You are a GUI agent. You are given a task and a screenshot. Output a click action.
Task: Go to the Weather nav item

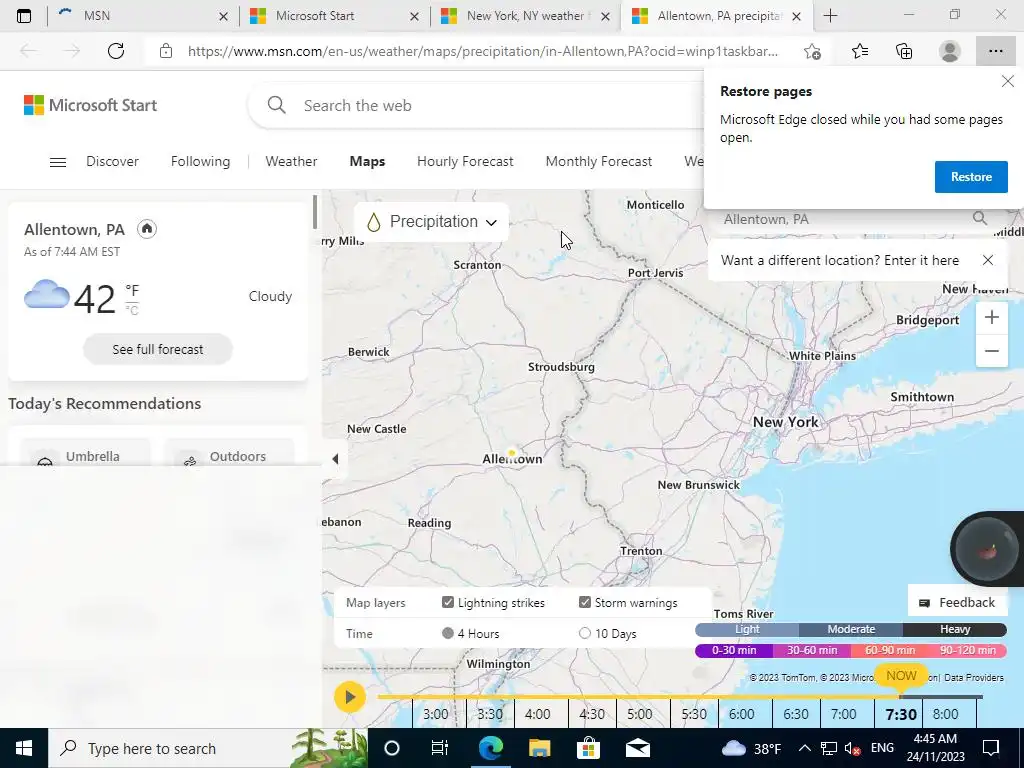point(291,161)
